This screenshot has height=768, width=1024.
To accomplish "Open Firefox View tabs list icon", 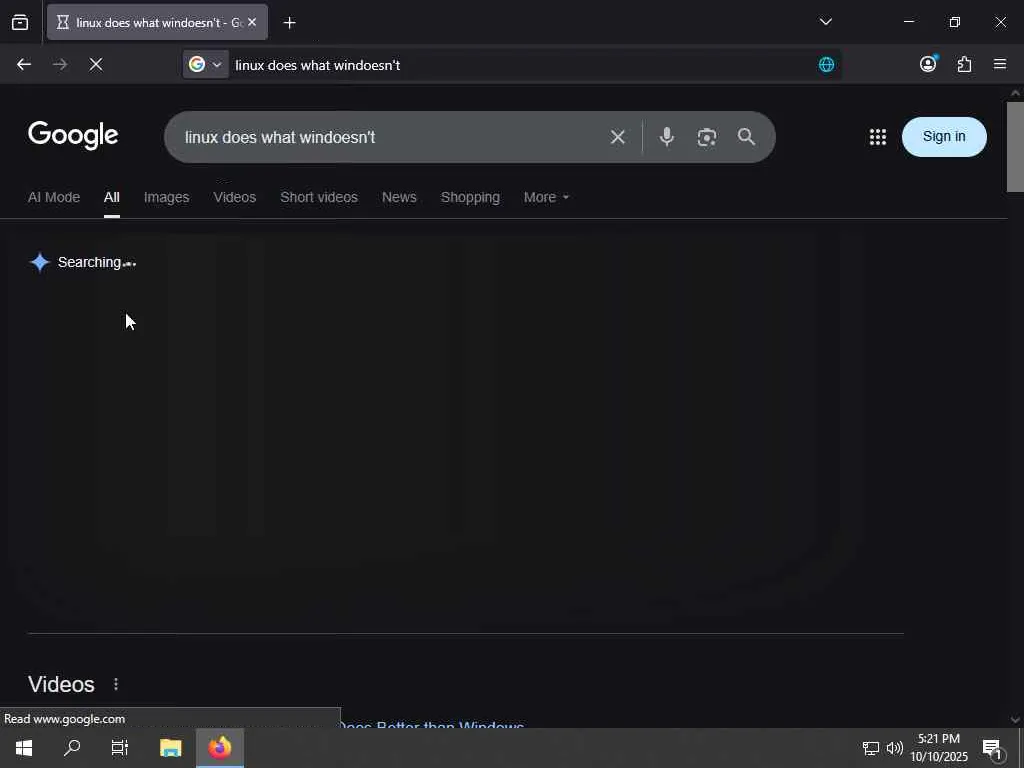I will click(20, 22).
